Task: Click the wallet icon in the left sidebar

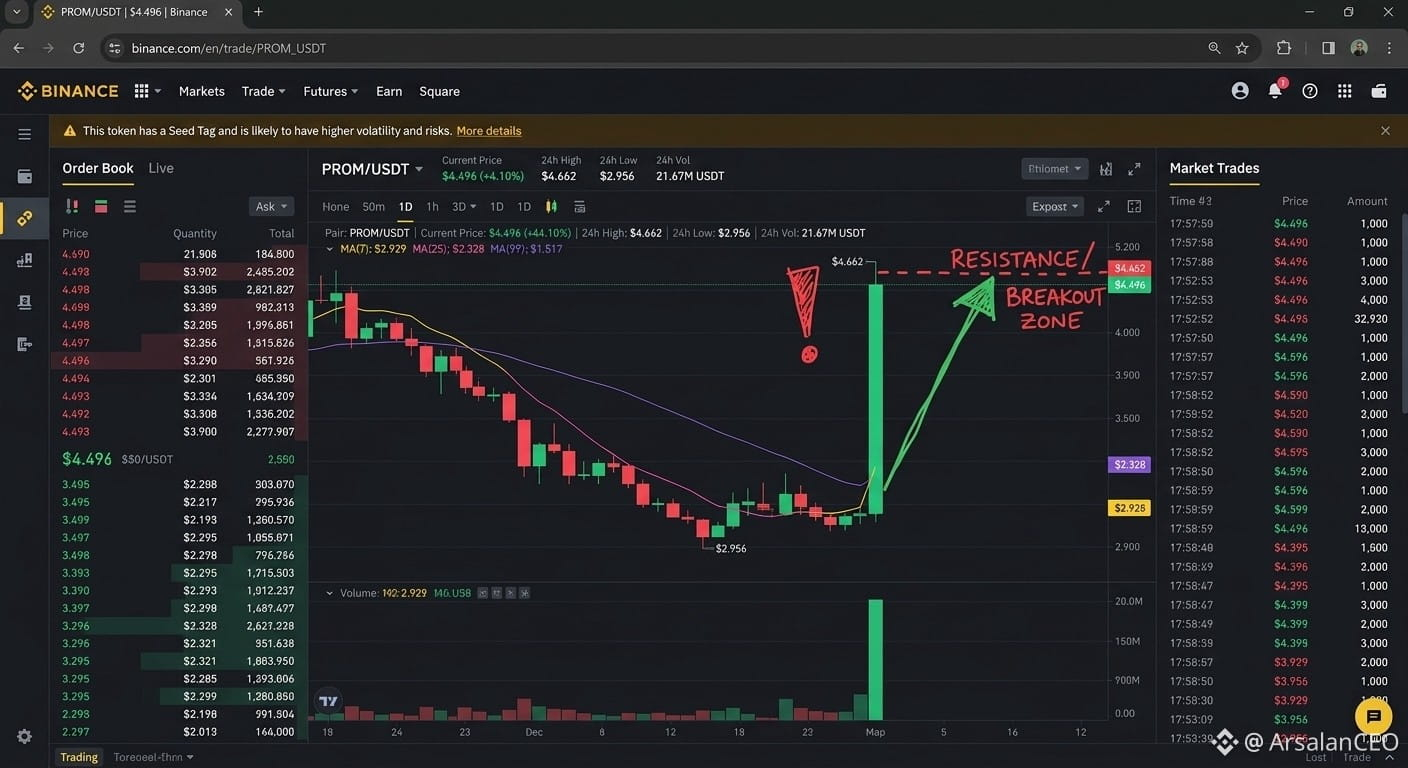Action: 25,176
